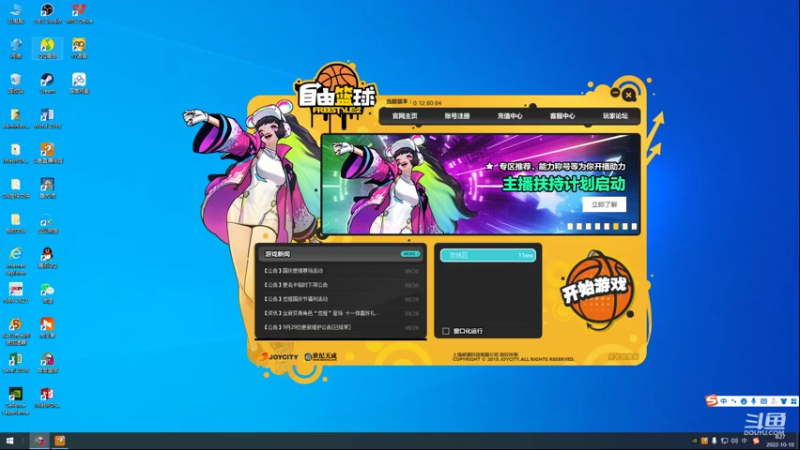Select the last banner carousel dot
This screenshot has height=450, width=800.
point(634,227)
